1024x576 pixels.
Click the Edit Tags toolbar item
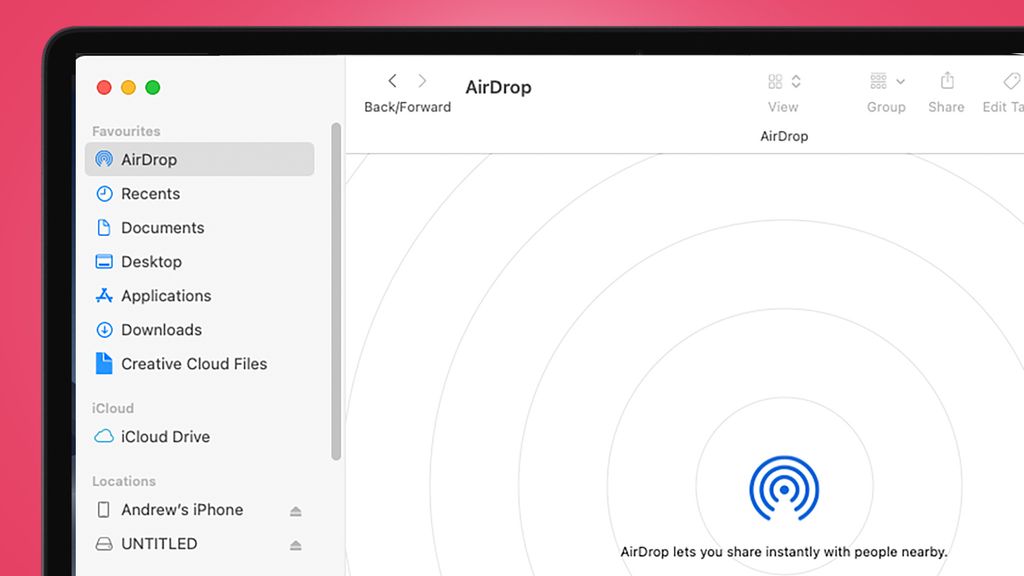point(1008,81)
